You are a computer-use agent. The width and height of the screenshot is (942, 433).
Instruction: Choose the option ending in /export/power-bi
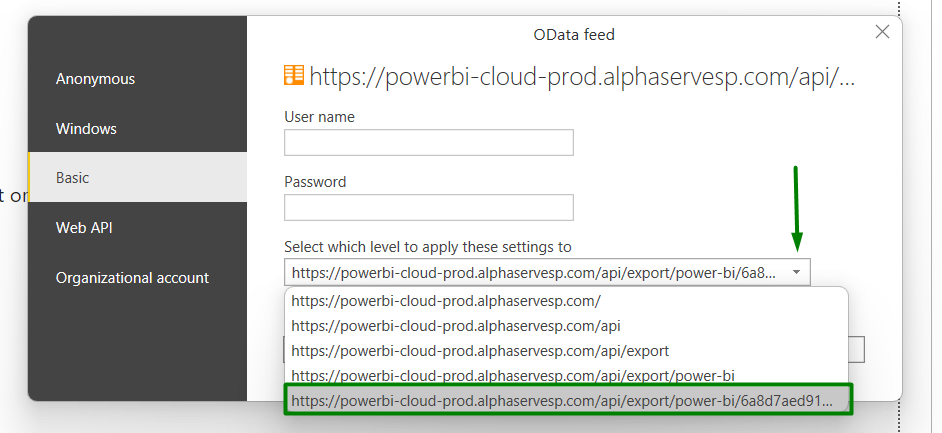(512, 376)
